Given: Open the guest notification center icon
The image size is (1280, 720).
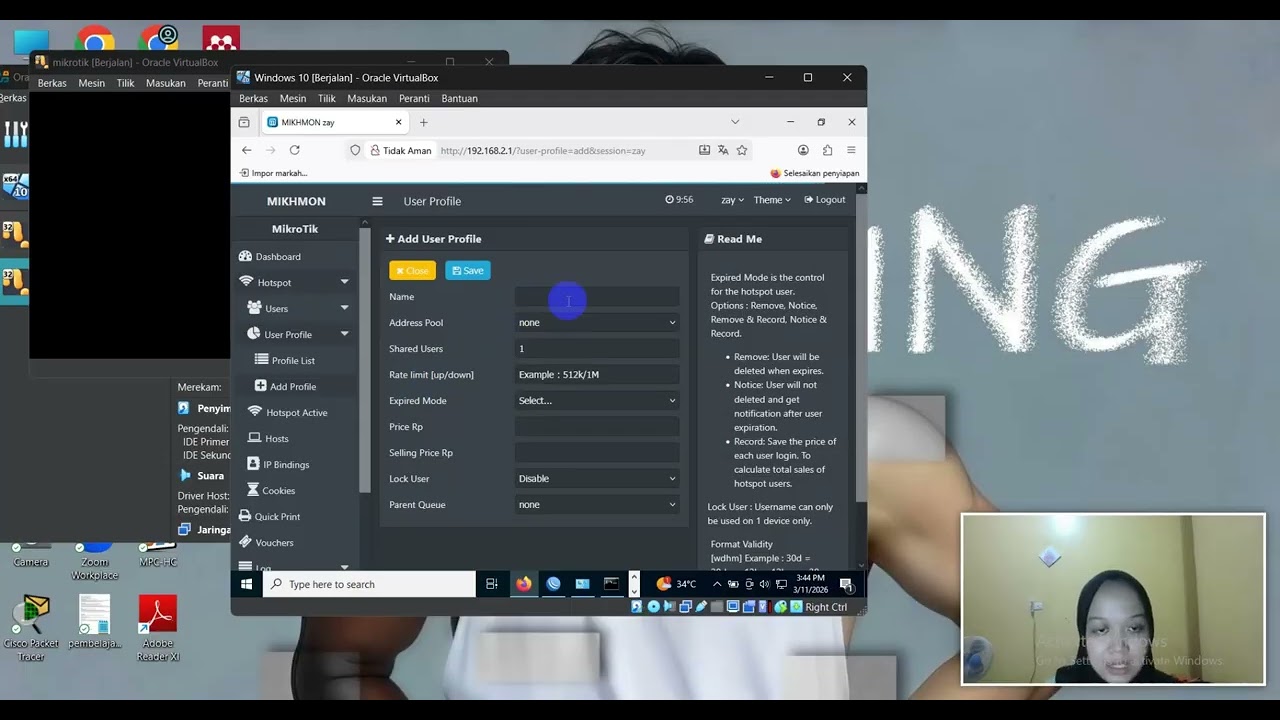Looking at the screenshot, I should coord(847,584).
